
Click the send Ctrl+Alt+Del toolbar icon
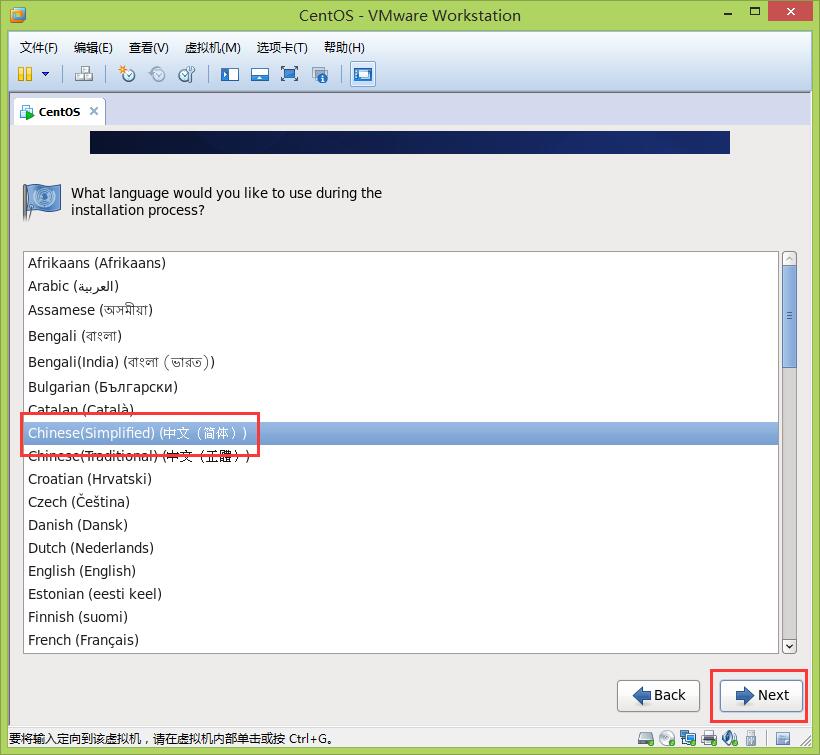coord(84,74)
